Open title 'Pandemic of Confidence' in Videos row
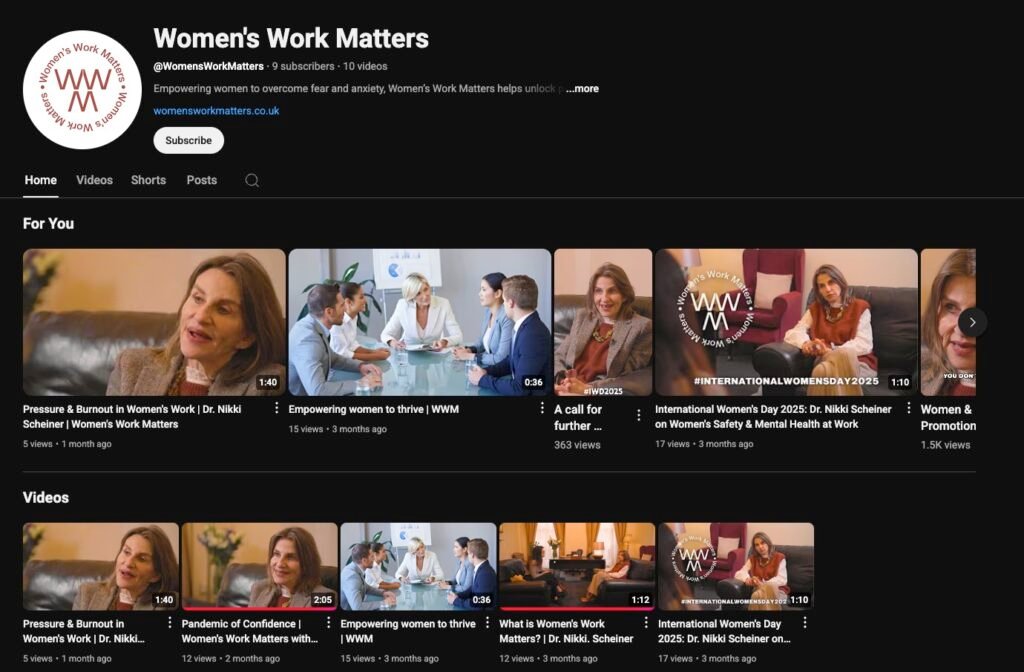 pos(249,632)
